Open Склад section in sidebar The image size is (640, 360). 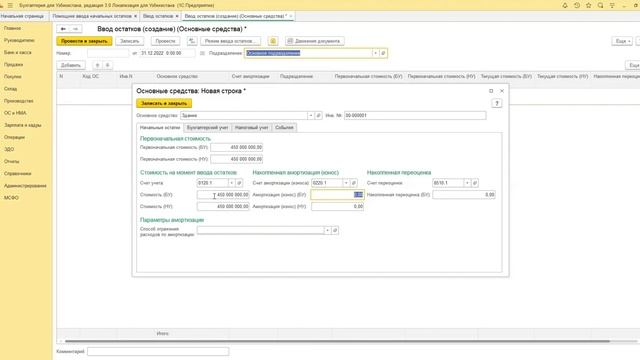tap(11, 89)
